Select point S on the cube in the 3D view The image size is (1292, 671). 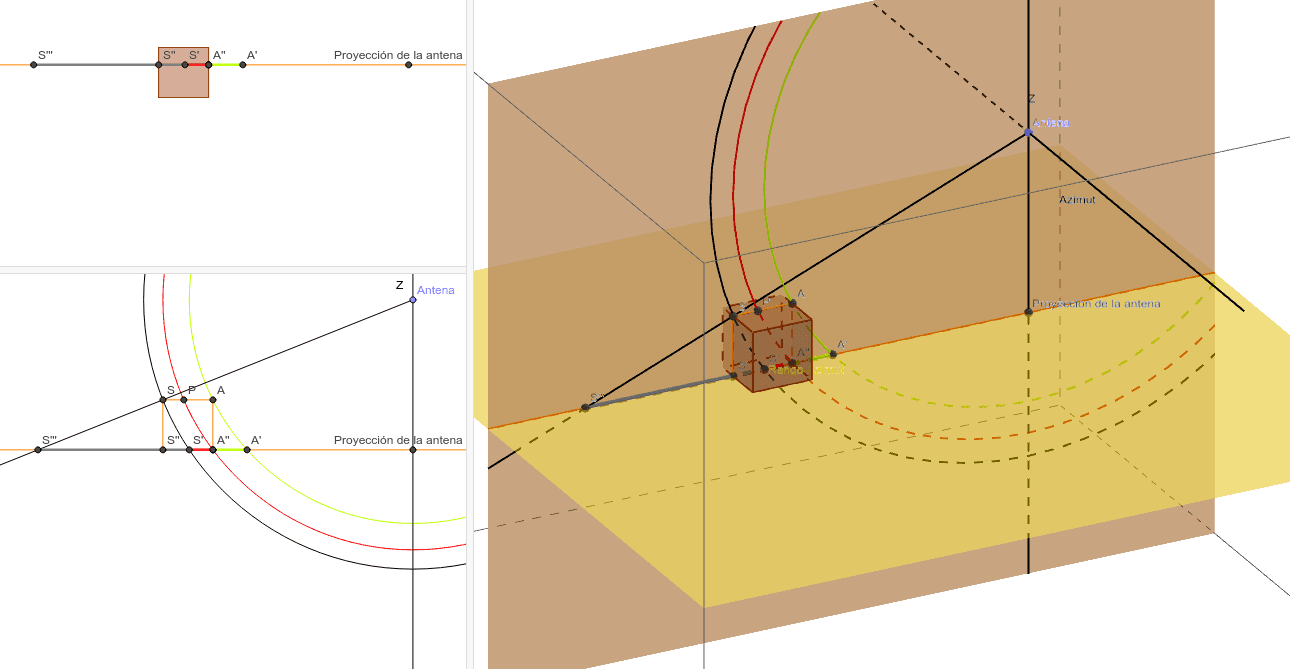(733, 316)
